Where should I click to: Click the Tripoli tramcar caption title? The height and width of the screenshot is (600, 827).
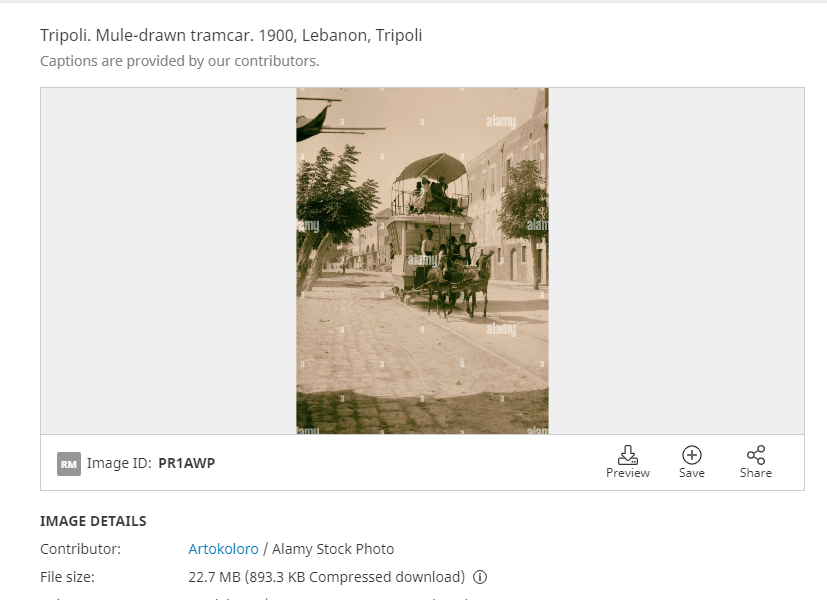click(231, 35)
